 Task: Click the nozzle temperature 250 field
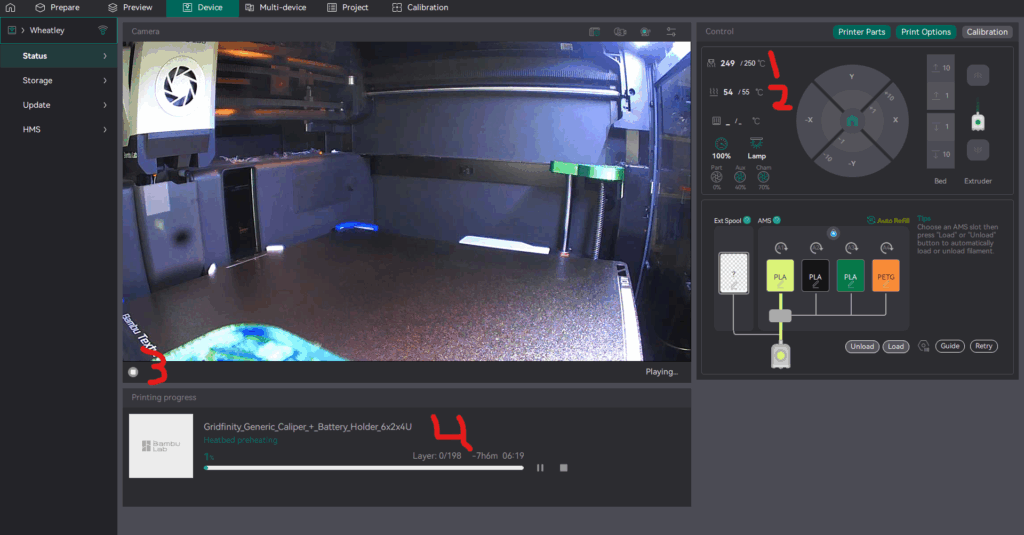pyautogui.click(x=748, y=63)
